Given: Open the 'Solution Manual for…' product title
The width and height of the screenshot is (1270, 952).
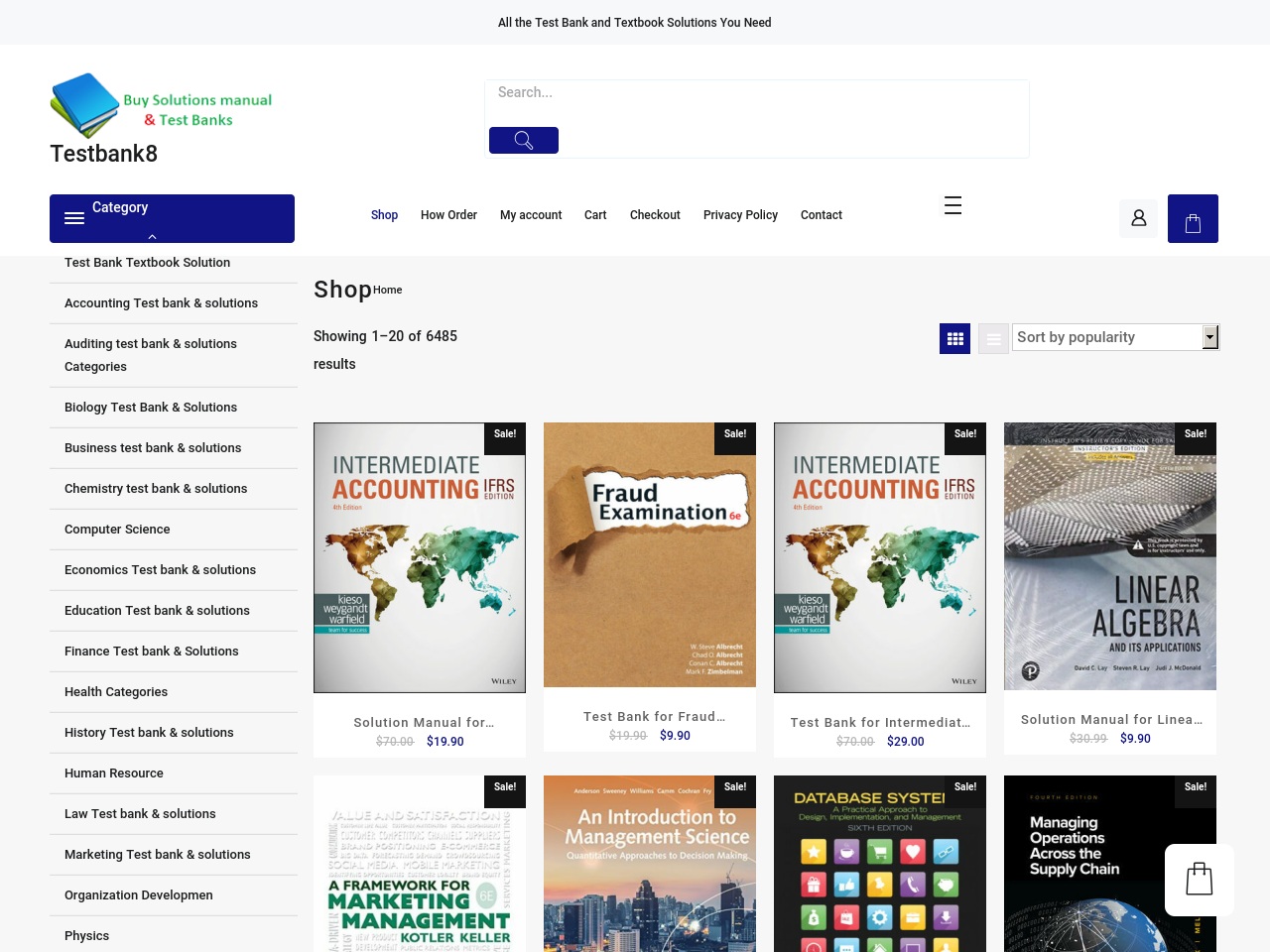Looking at the screenshot, I should (424, 723).
